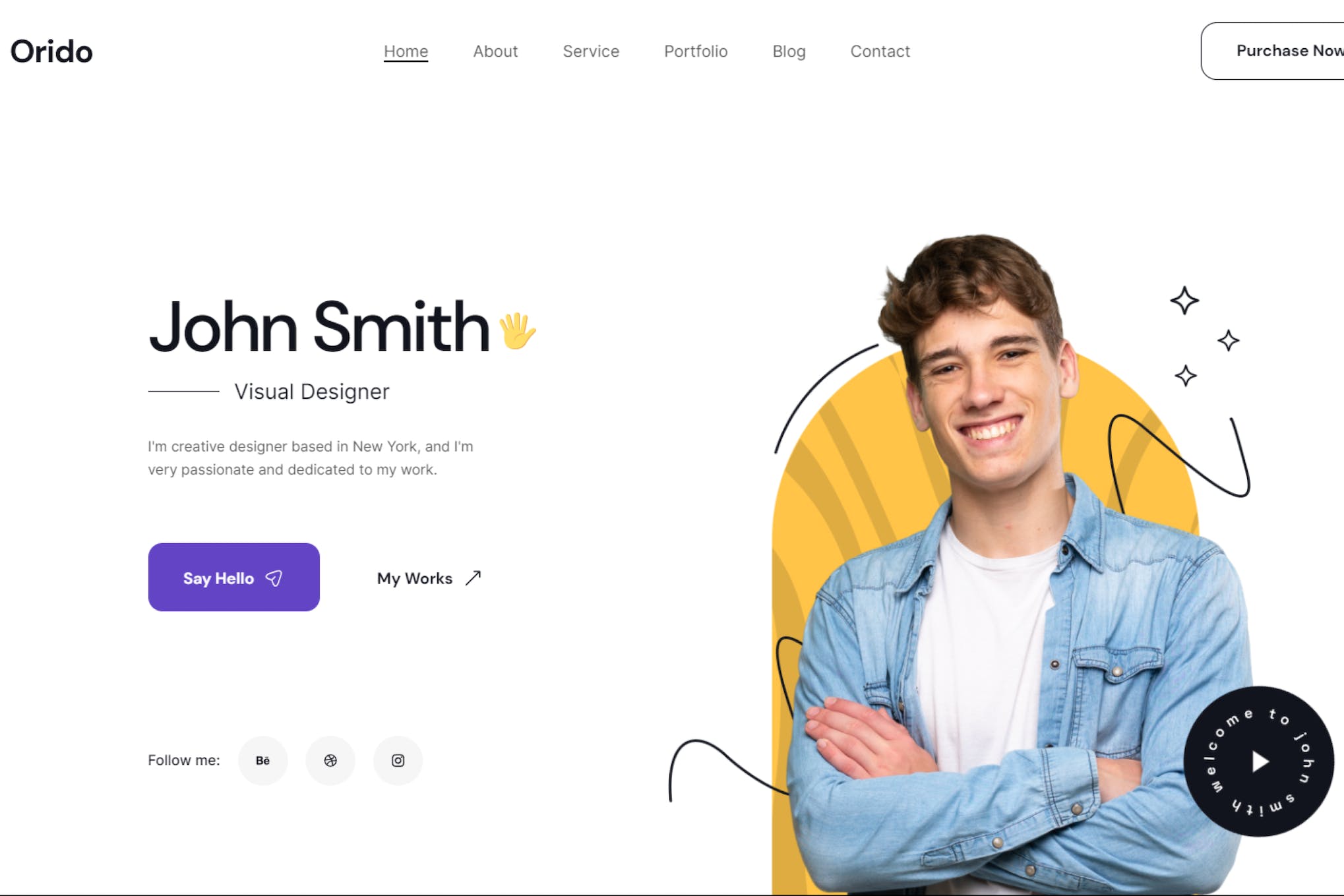Click the Blog navigation item
This screenshot has width=1344, height=896.
tap(789, 51)
